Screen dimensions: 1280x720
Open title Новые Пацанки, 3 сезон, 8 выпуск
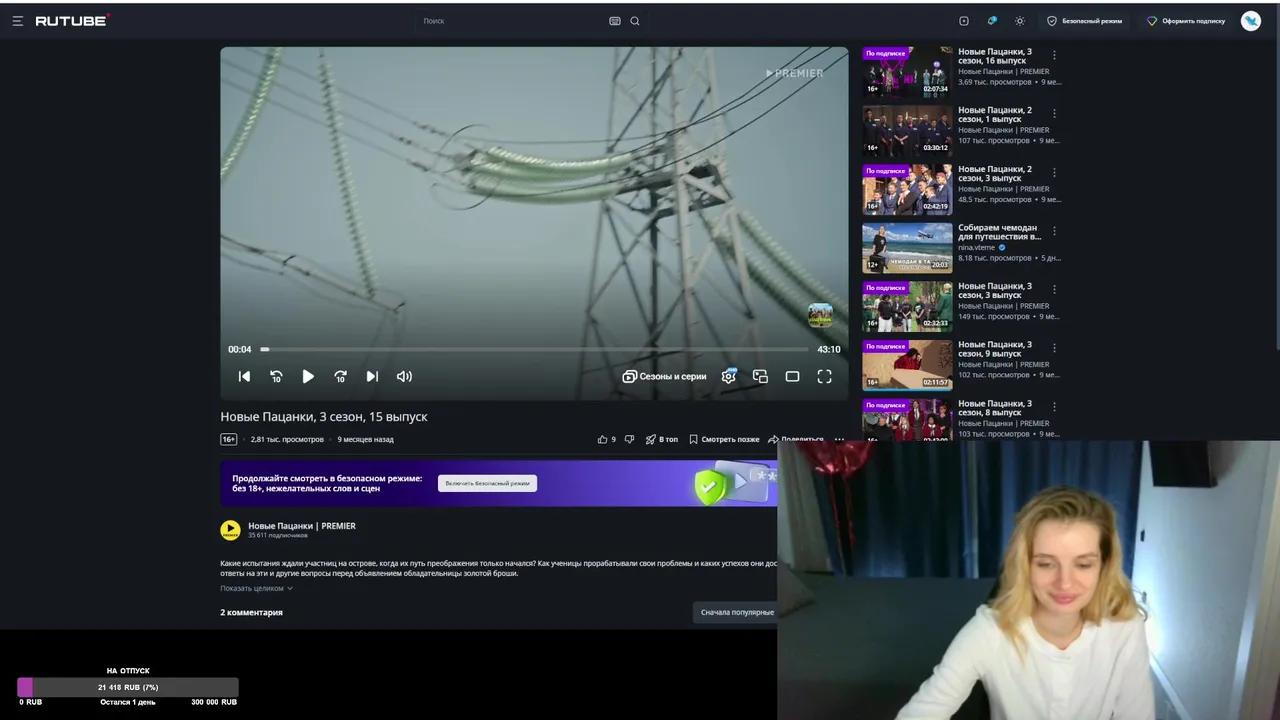pos(995,408)
